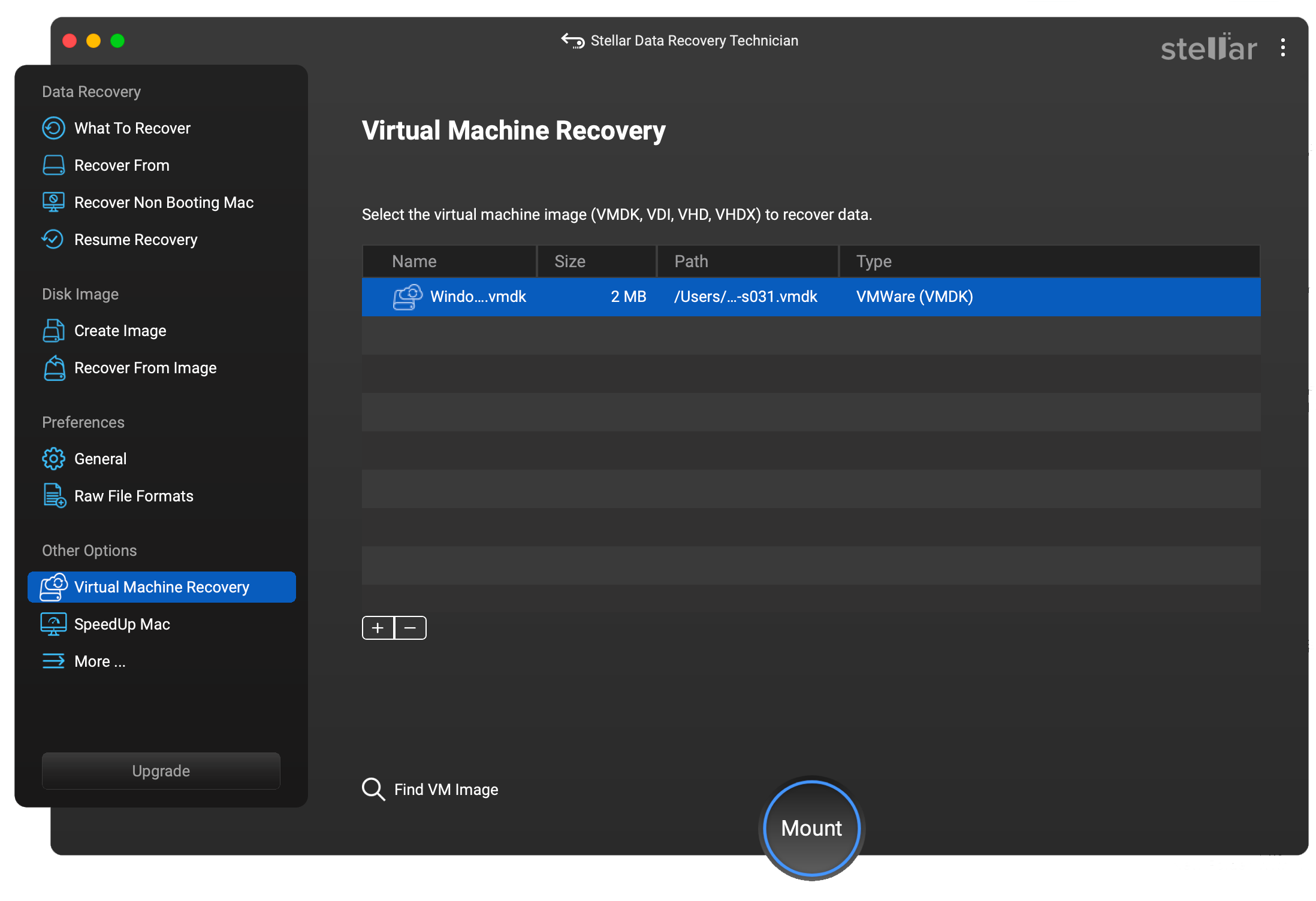Click the Find VM Image search icon

(x=374, y=789)
